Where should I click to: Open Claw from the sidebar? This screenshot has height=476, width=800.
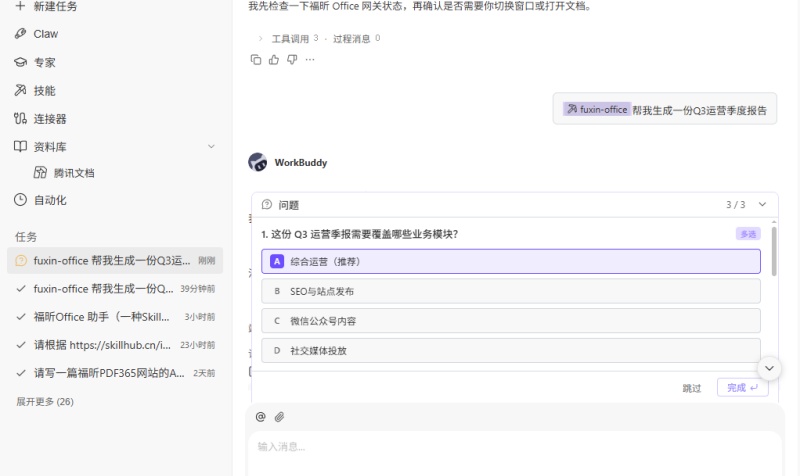click(45, 34)
